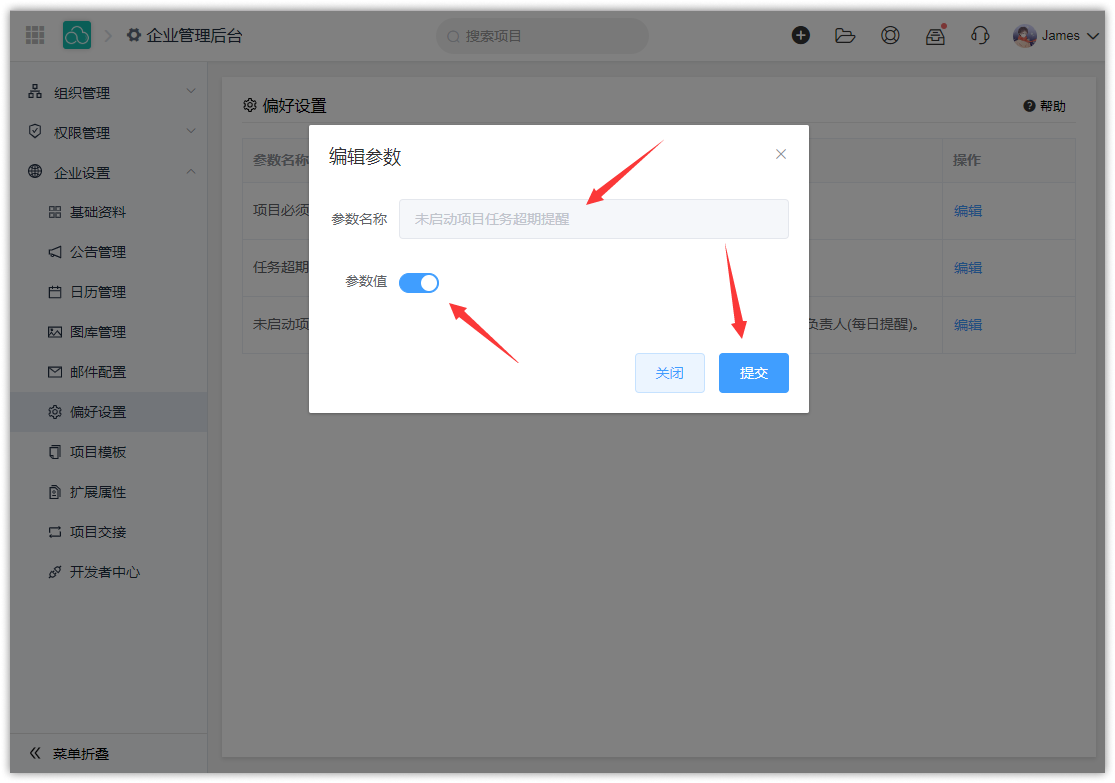The width and height of the screenshot is (1115, 783).
Task: Open the inbox notification icon
Action: pos(935,36)
